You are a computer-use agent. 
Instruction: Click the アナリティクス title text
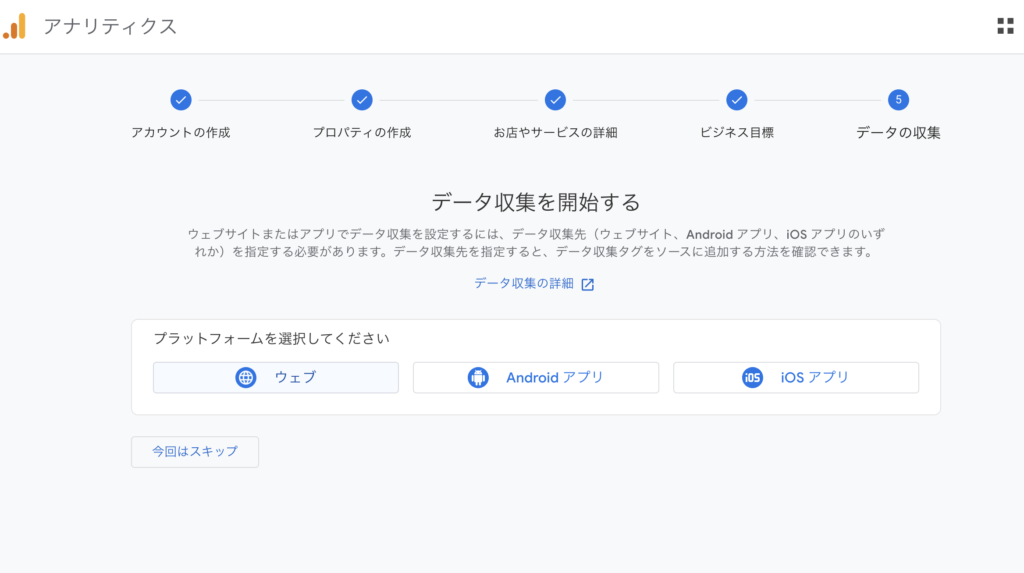110,26
